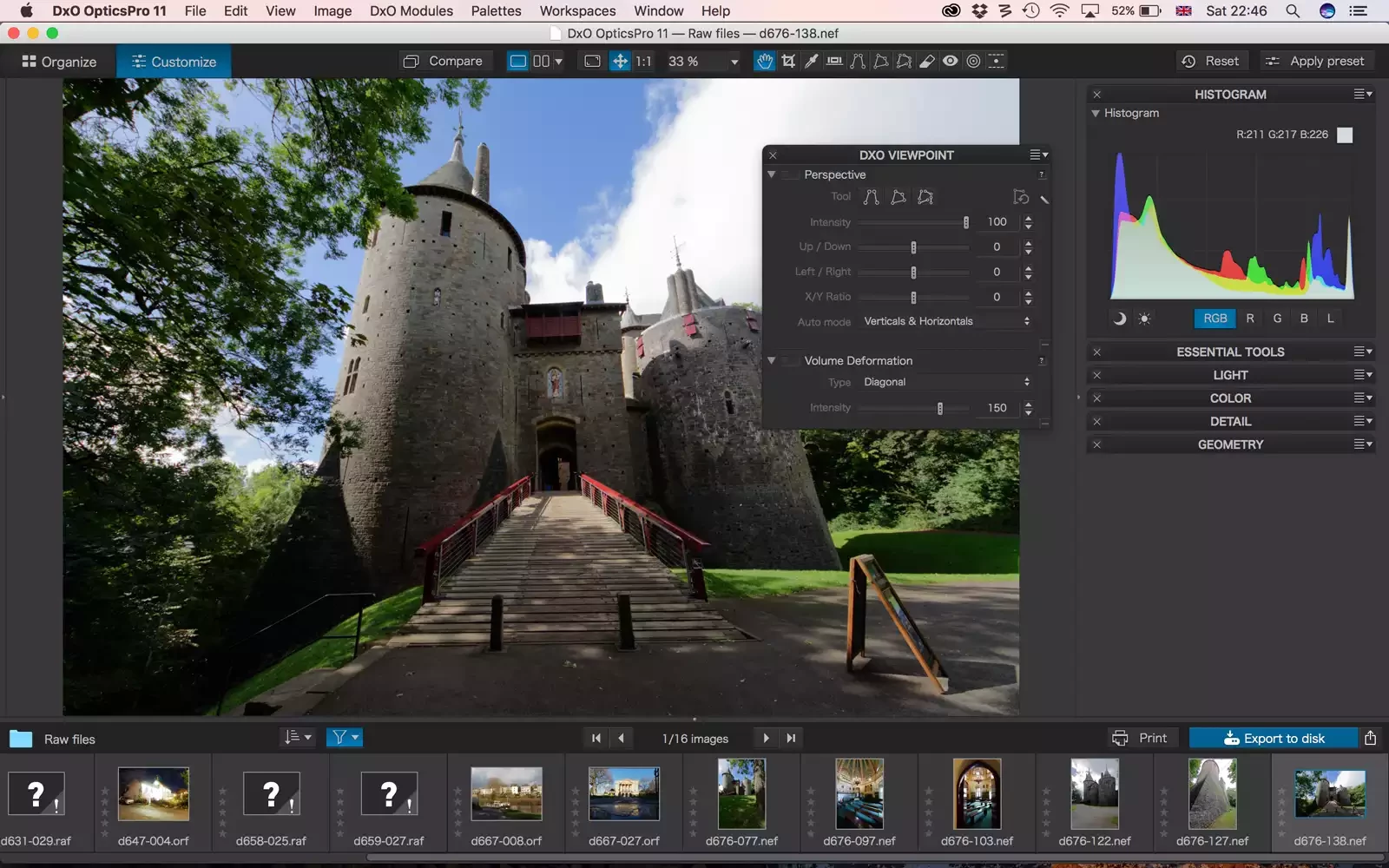Image resolution: width=1389 pixels, height=868 pixels.
Task: Click the Up / Down slider handle
Action: coord(913,247)
